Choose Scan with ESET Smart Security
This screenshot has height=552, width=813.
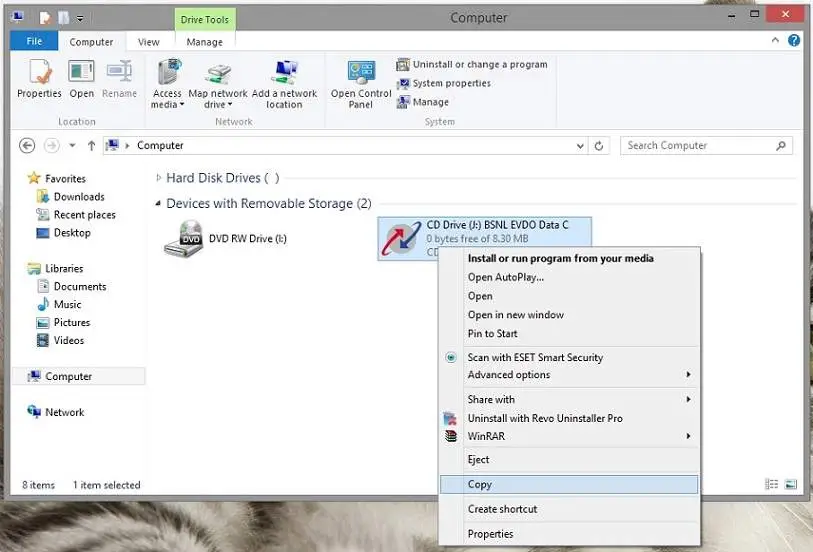point(569,357)
